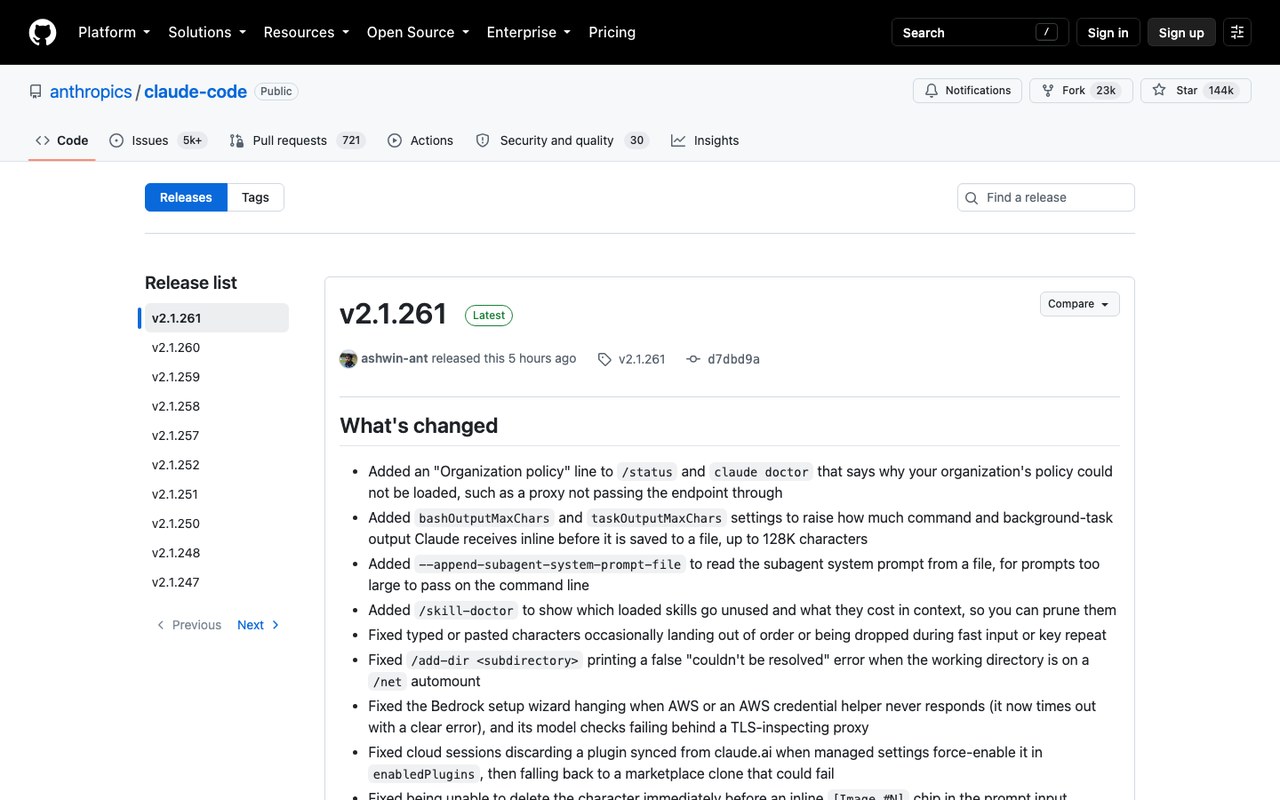The image size is (1280, 800).
Task: Open the Insights tab
Action: coord(705,141)
